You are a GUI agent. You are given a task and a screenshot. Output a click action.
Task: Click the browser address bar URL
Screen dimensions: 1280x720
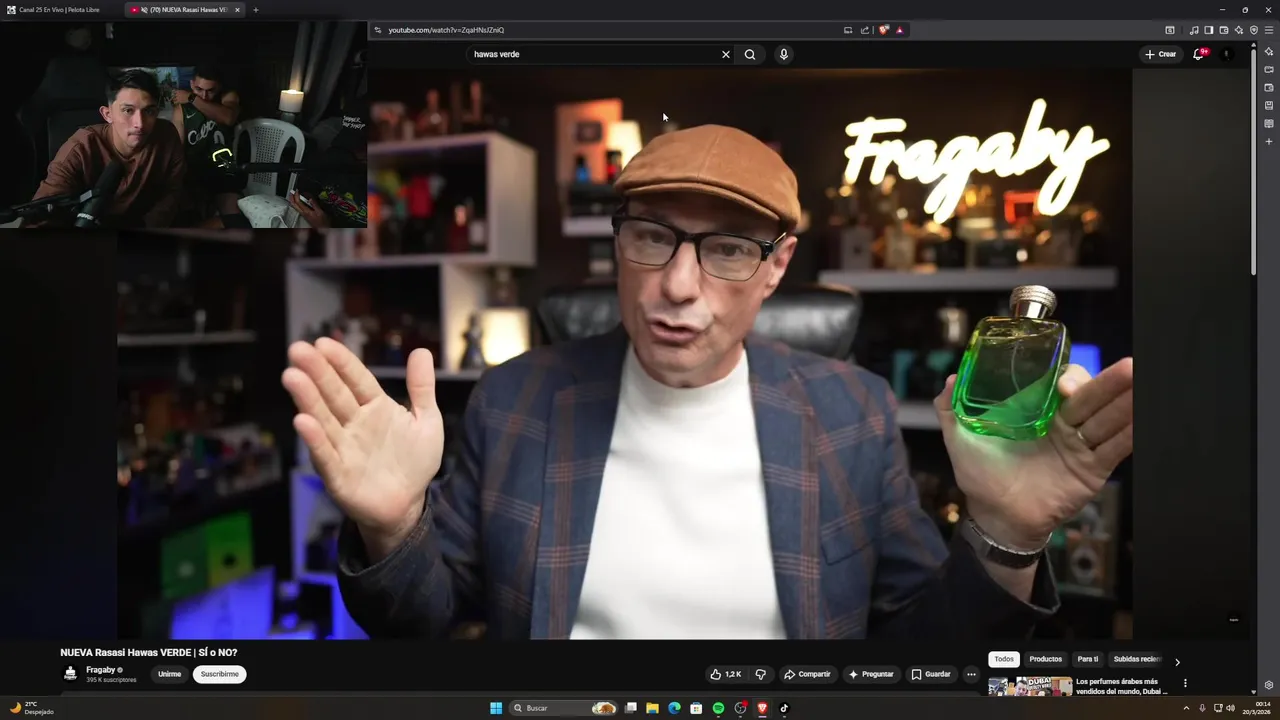point(446,30)
